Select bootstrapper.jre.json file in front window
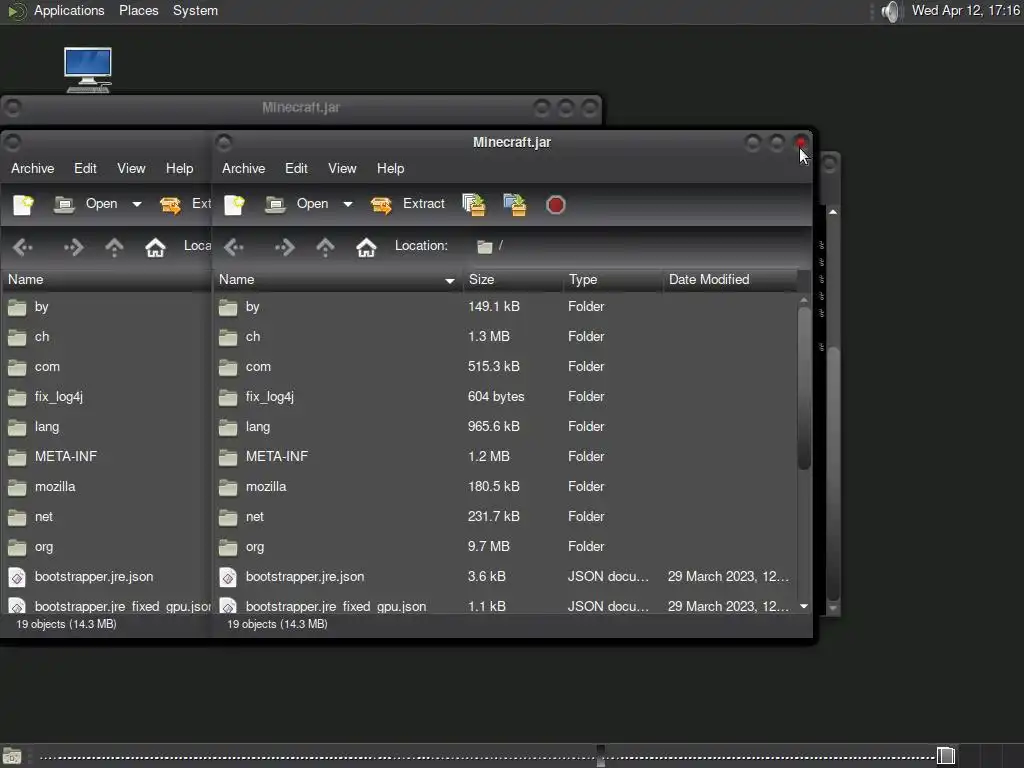Image resolution: width=1024 pixels, height=768 pixels. point(505,577)
